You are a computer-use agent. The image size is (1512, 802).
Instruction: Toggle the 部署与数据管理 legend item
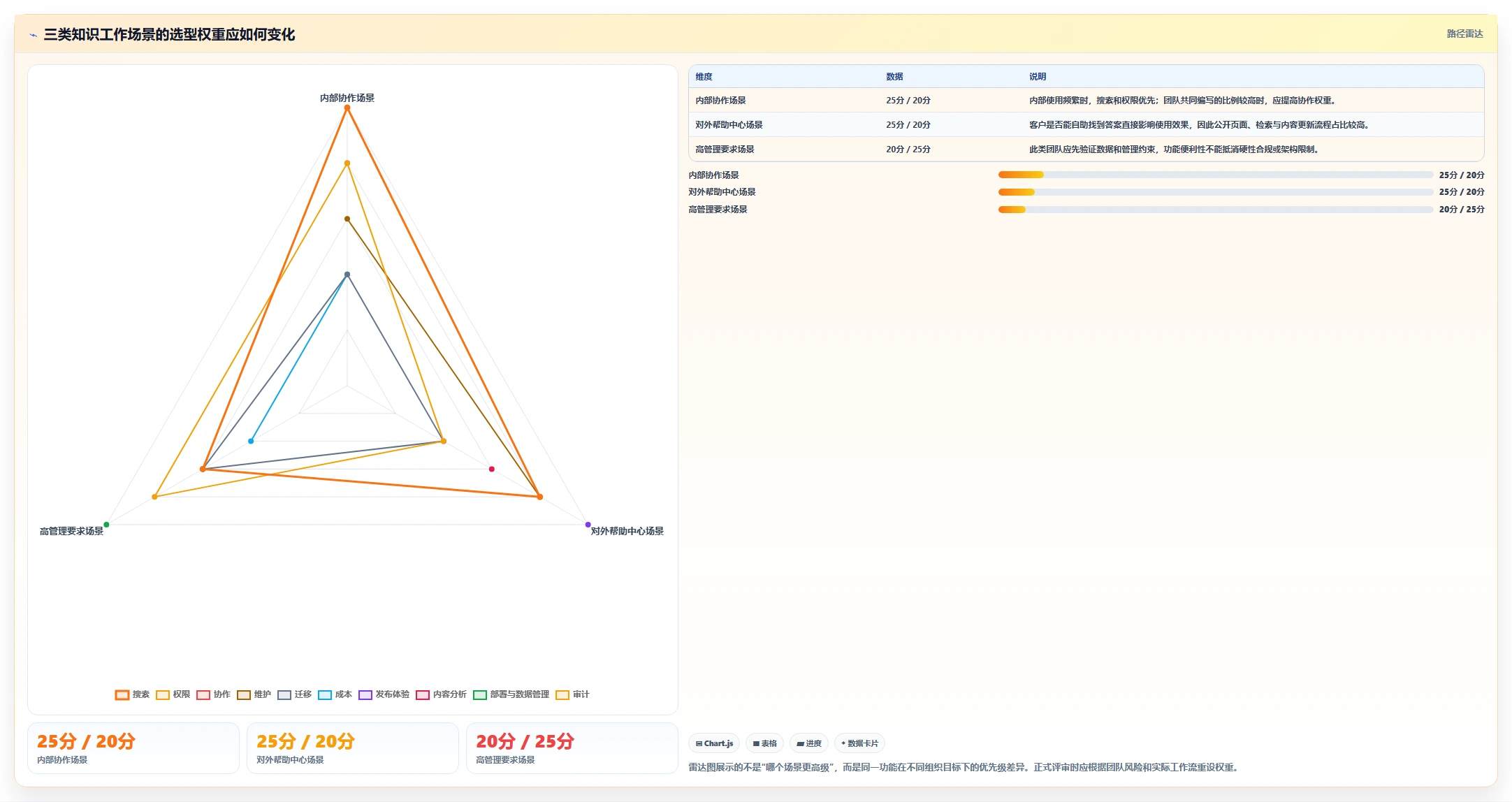pyautogui.click(x=511, y=694)
